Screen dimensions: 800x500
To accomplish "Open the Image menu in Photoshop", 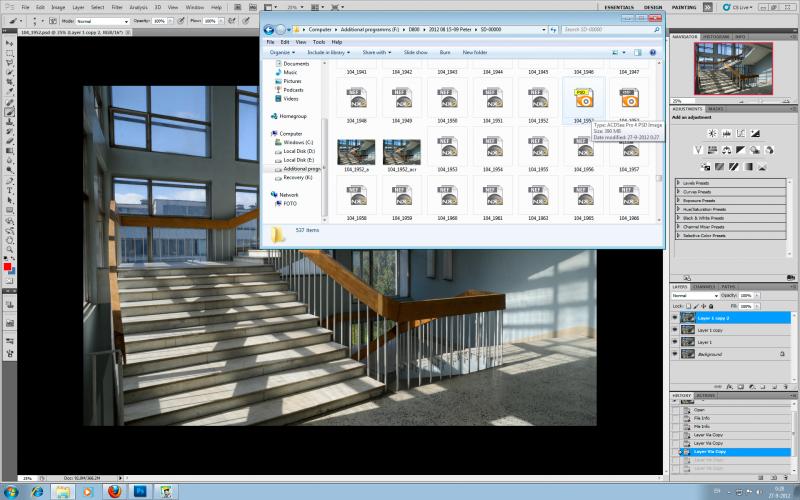I will (58, 8).
